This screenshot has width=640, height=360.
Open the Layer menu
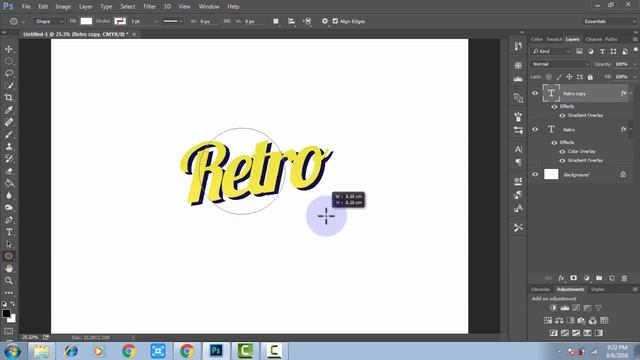point(85,7)
